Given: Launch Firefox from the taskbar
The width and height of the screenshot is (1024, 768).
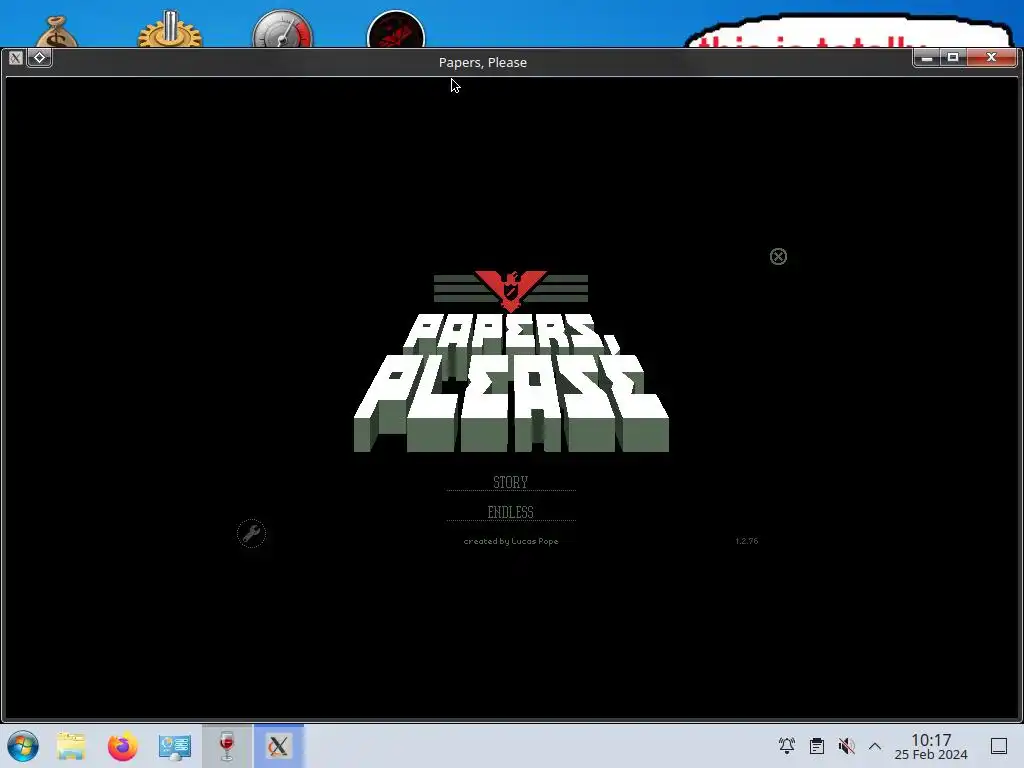Looking at the screenshot, I should click(x=123, y=746).
